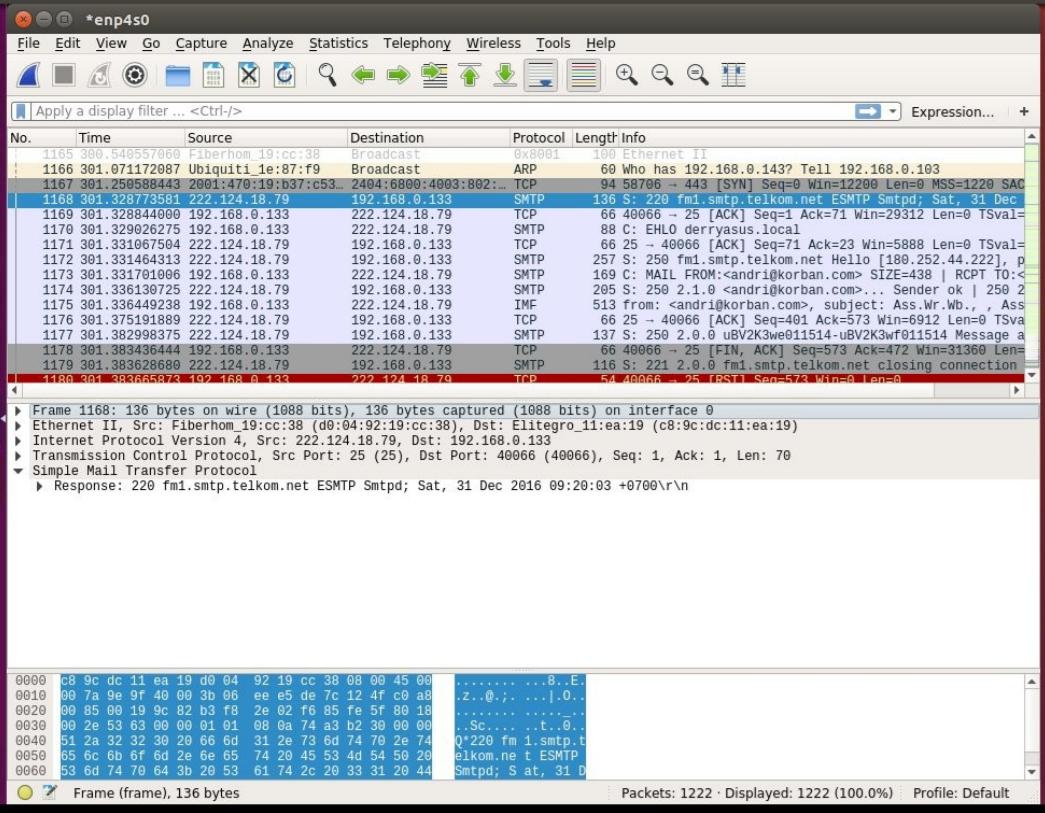This screenshot has width=1045, height=813.
Task: Start capturing packets with the shark fin icon
Action: 29,75
